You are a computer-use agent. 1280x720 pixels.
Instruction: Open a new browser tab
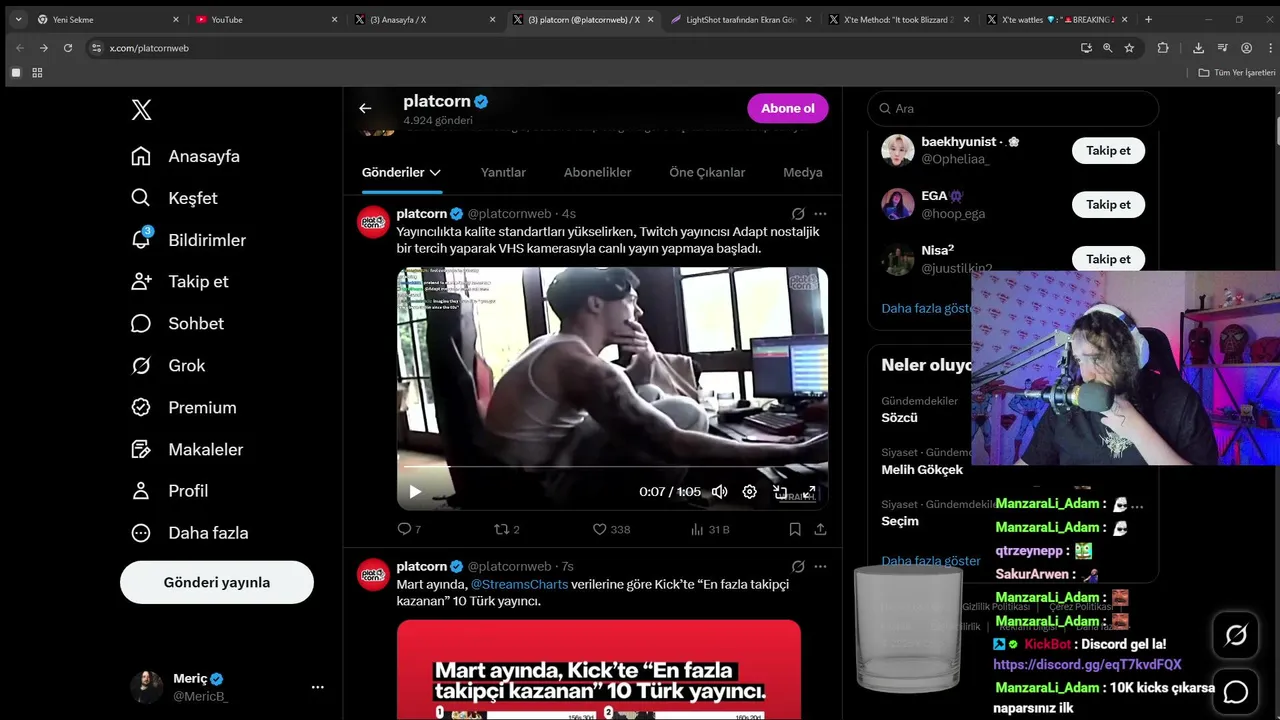pos(1148,19)
